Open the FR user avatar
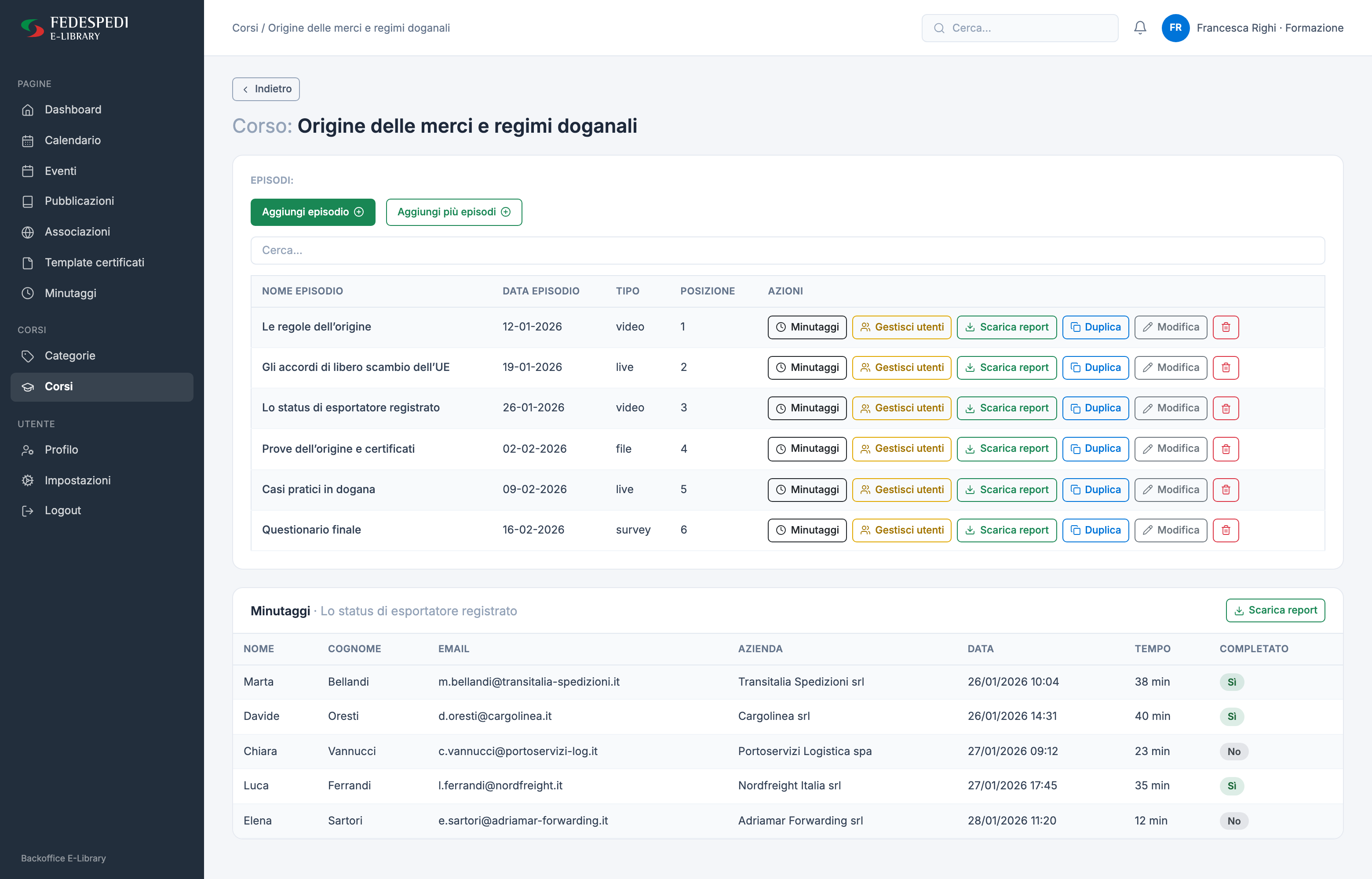1372x879 pixels. [x=1175, y=28]
